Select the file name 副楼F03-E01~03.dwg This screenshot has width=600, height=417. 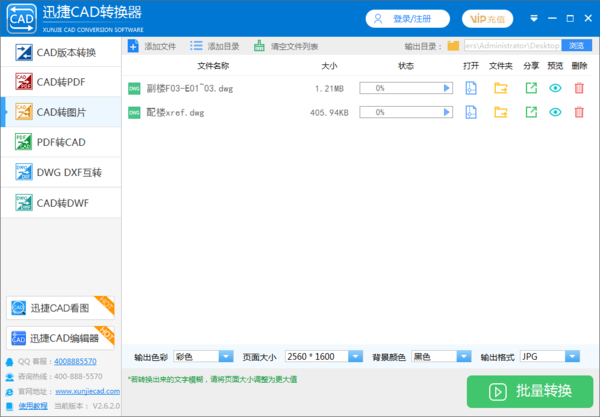190,89
